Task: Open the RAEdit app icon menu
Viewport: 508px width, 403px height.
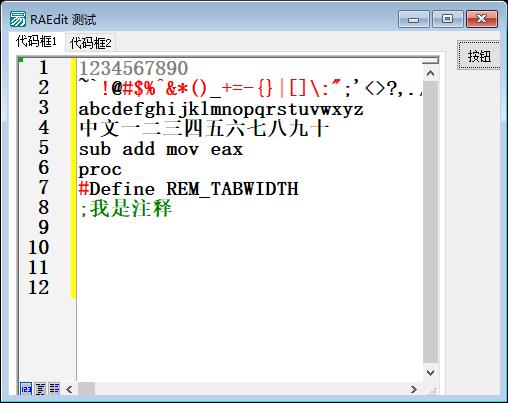Action: tap(17, 19)
